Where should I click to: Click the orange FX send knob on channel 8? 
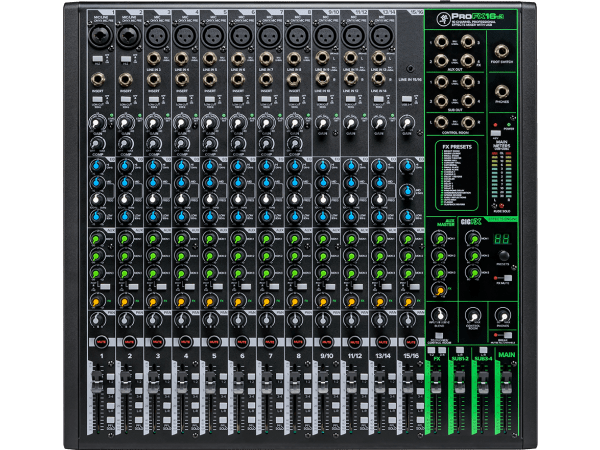pyautogui.click(x=295, y=300)
